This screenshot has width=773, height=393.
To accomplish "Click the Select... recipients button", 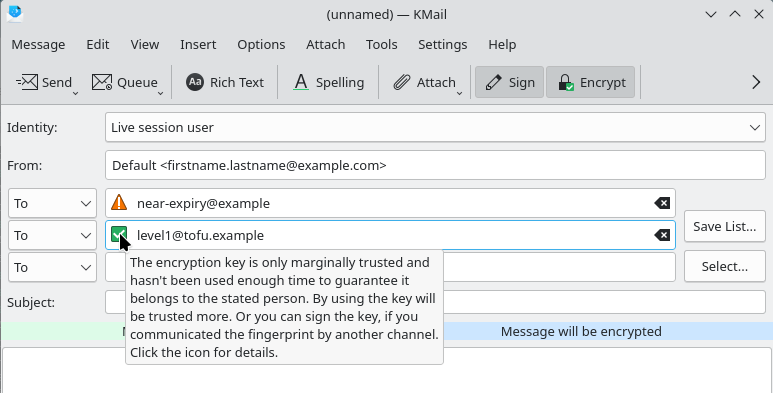I will click(725, 267).
